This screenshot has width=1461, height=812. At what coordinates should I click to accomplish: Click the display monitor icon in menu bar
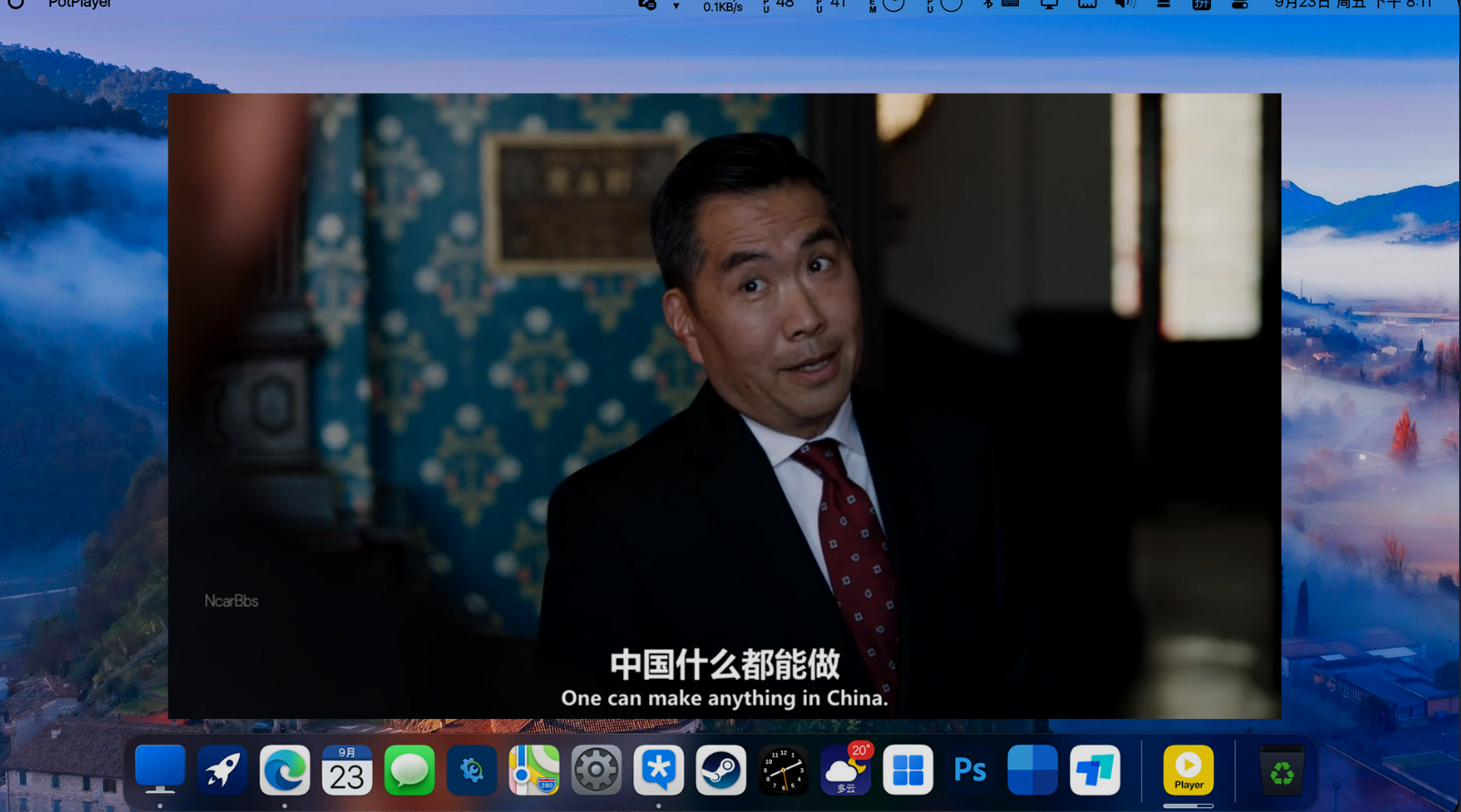pyautogui.click(x=1049, y=5)
